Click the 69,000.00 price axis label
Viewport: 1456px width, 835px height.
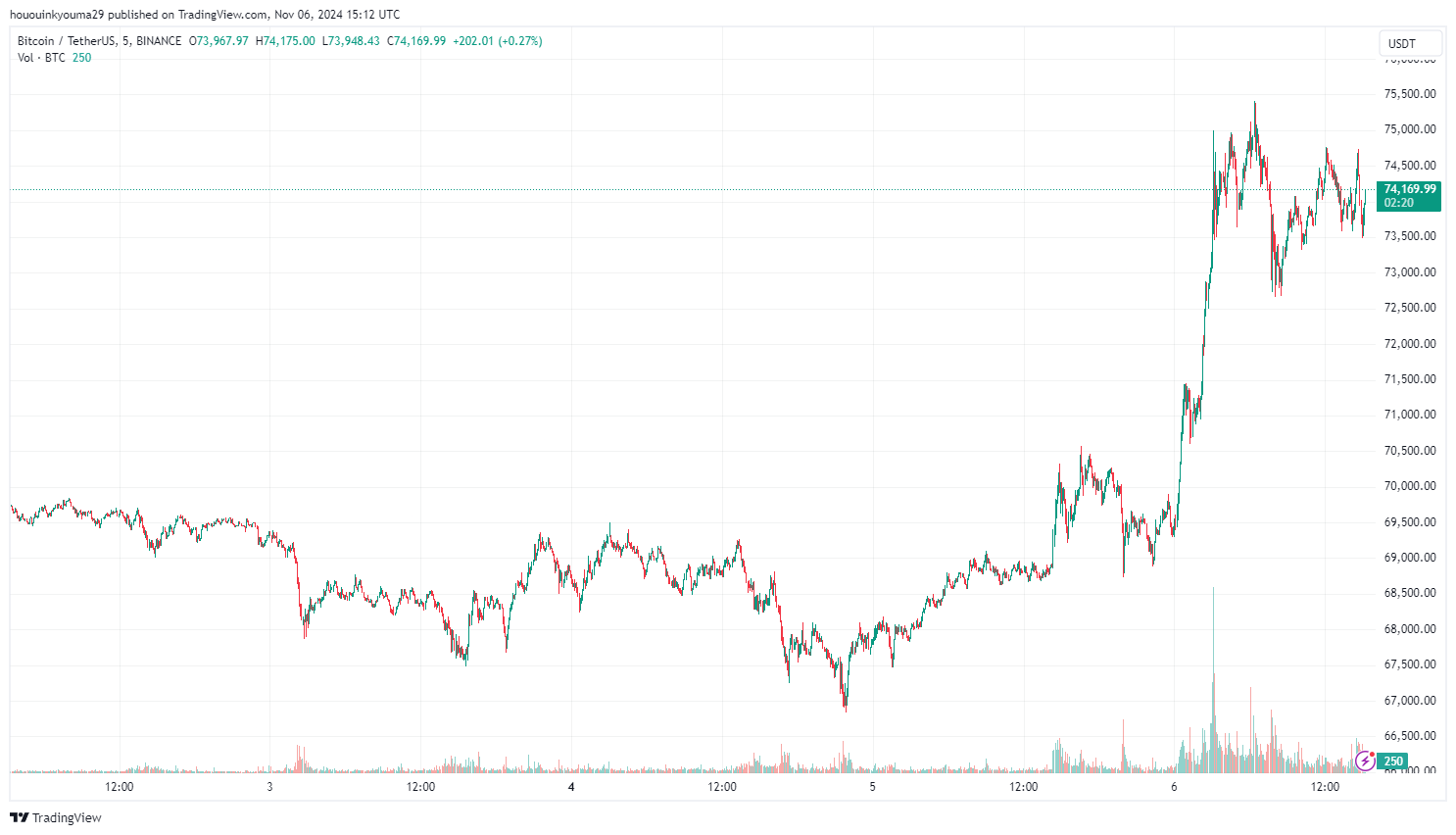(1410, 558)
